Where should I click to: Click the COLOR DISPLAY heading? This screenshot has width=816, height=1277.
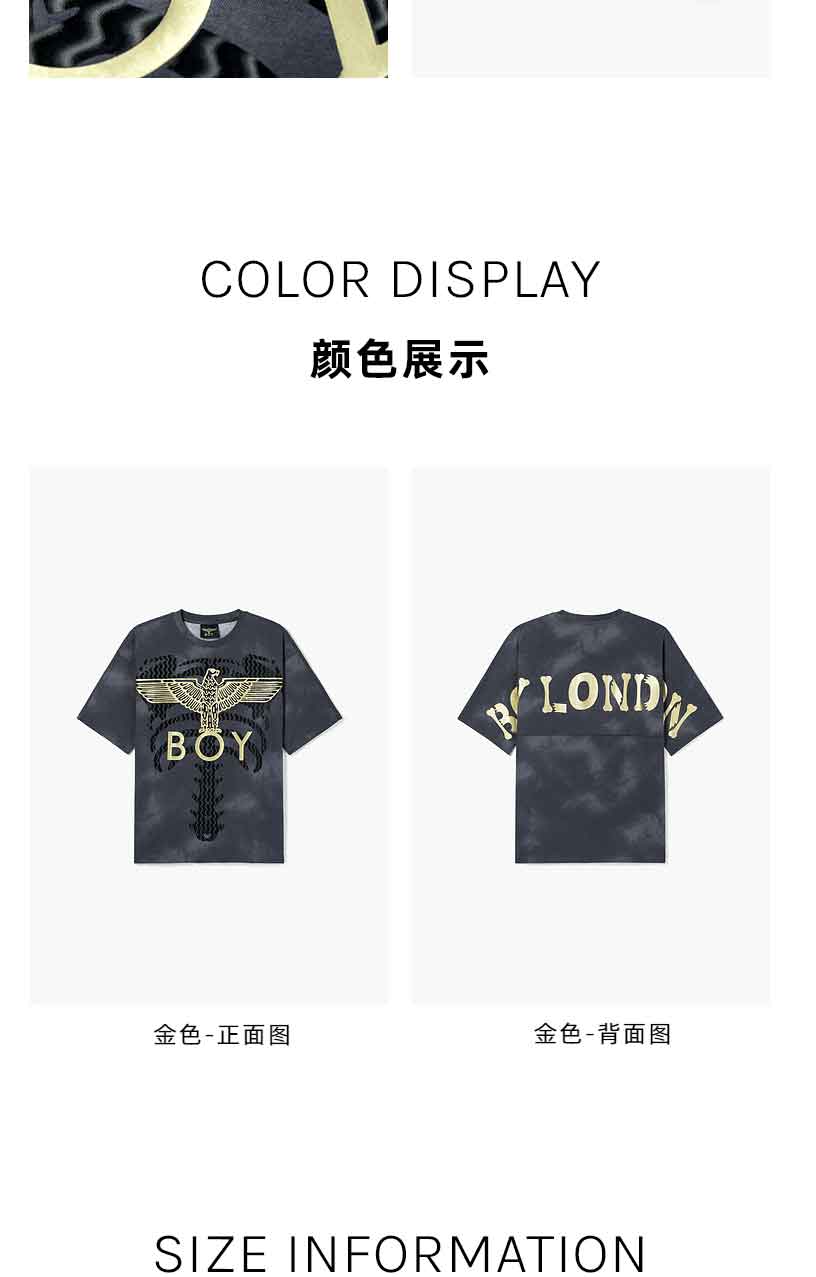pos(400,280)
